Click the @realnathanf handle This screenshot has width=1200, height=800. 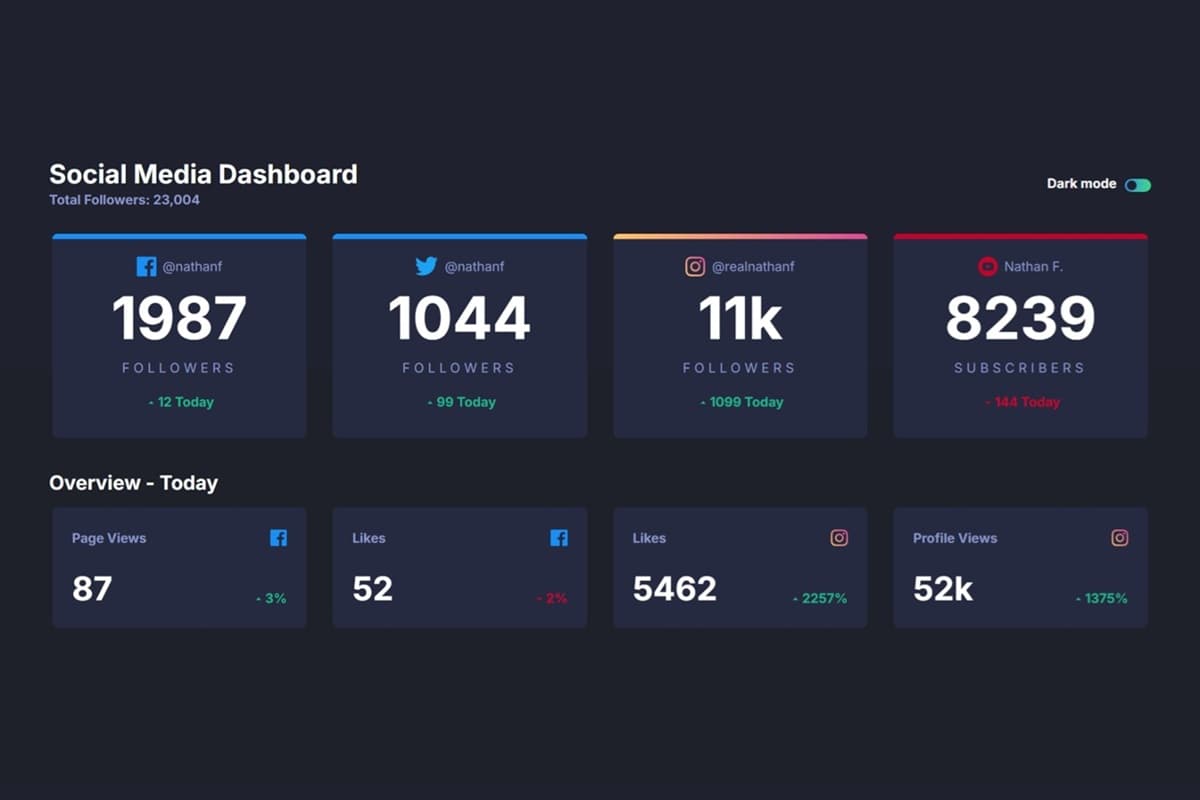point(753,267)
